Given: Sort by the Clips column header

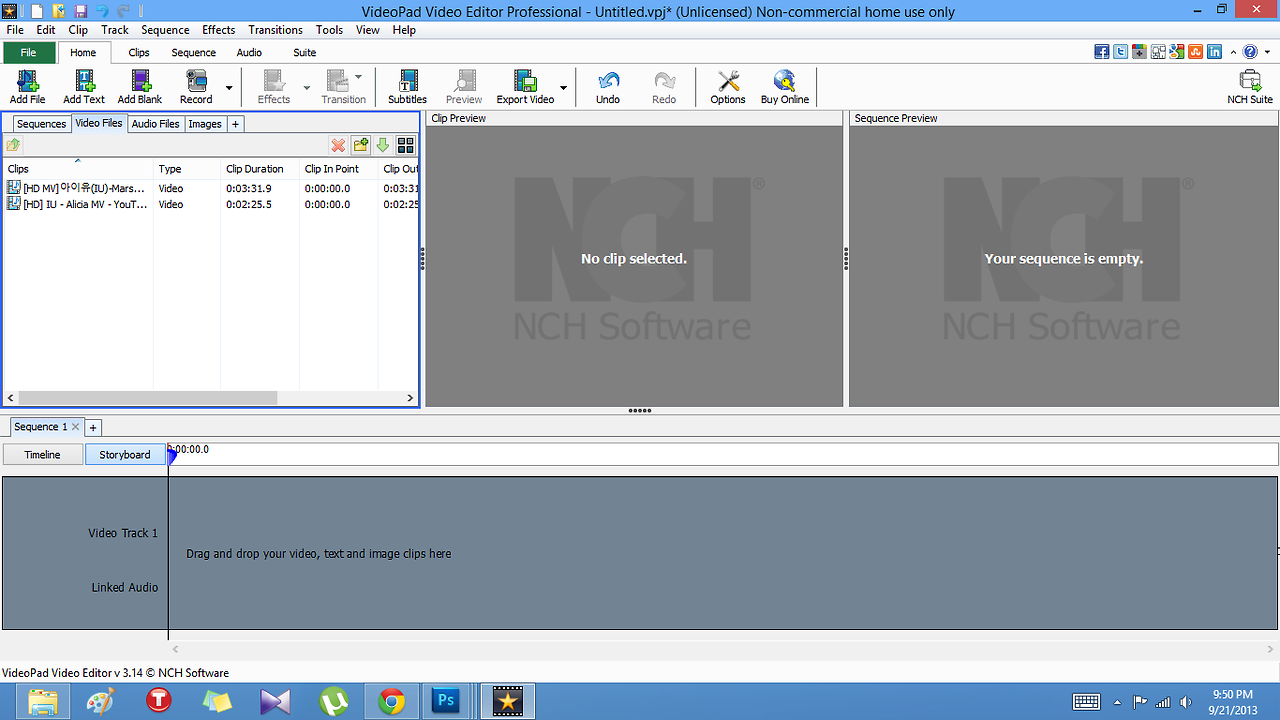Looking at the screenshot, I should pyautogui.click(x=78, y=169).
